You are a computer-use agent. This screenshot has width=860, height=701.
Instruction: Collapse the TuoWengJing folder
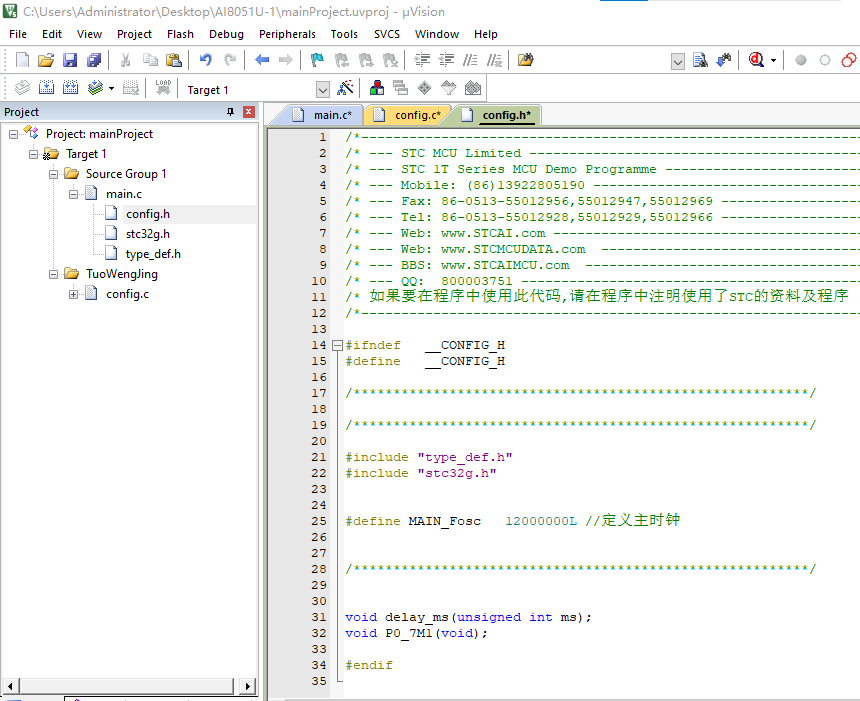[x=53, y=274]
